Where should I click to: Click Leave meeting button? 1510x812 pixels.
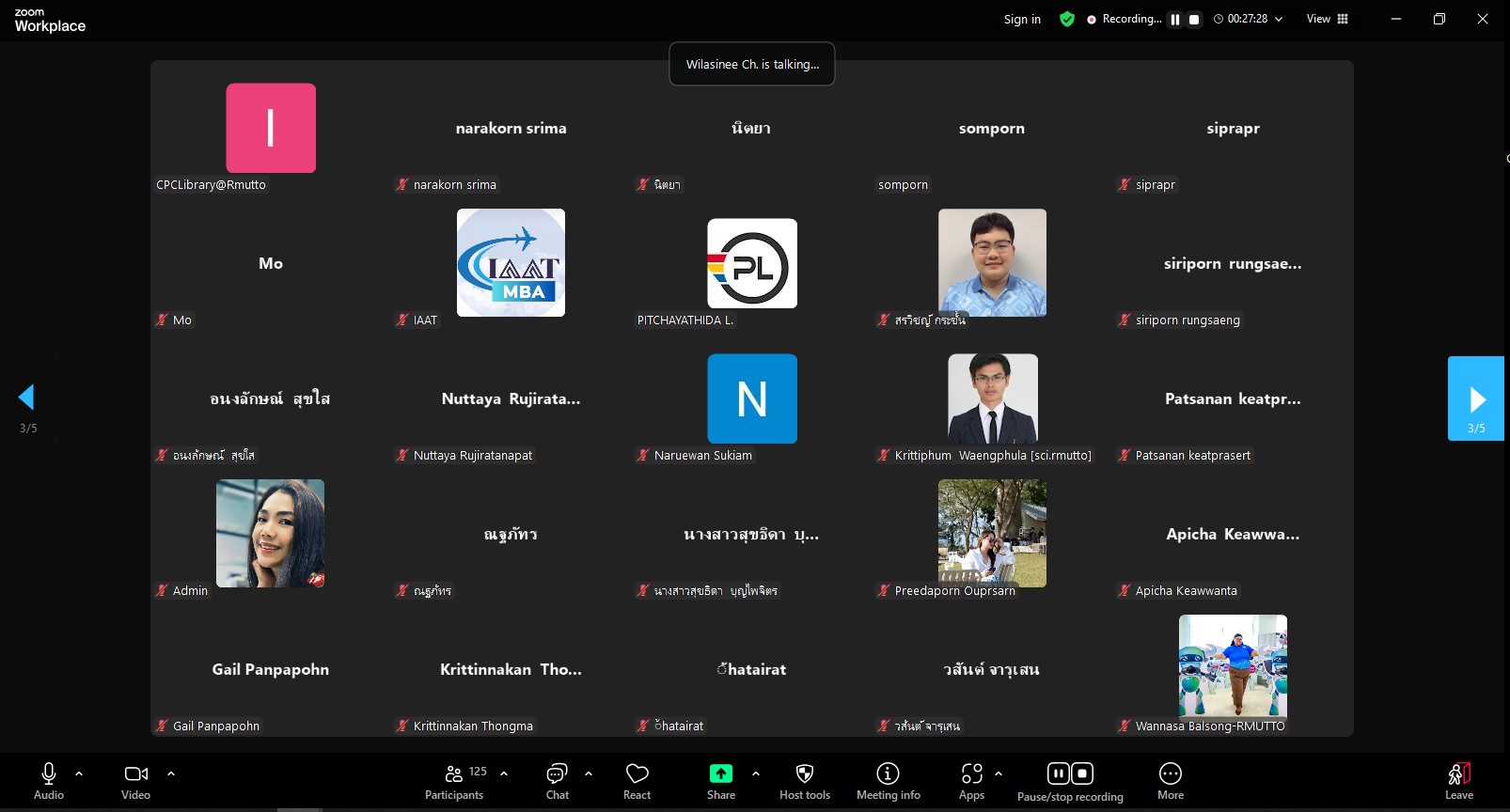pyautogui.click(x=1459, y=781)
